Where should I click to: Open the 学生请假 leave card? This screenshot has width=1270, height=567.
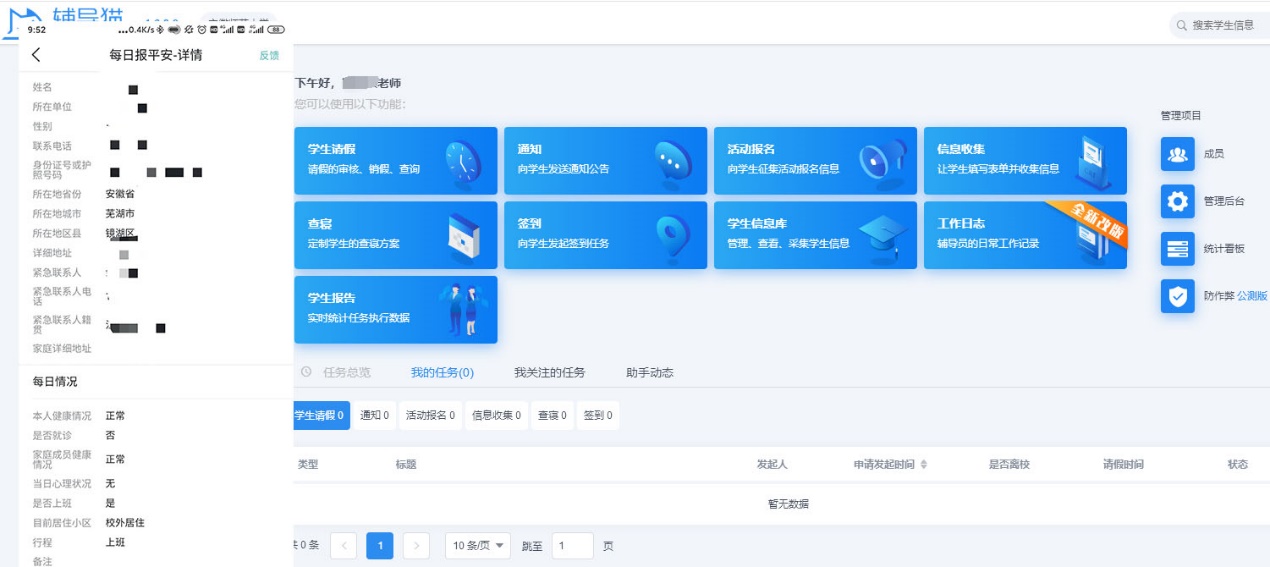point(395,160)
